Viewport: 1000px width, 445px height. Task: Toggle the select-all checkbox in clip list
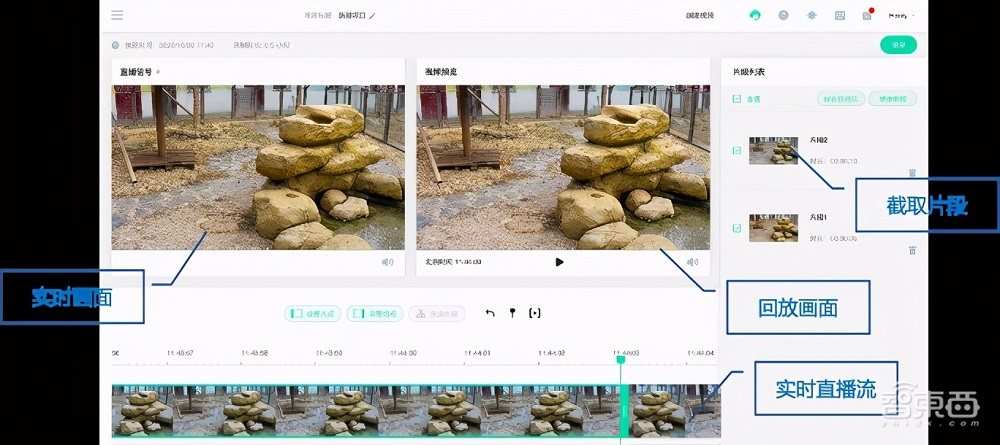pos(737,99)
